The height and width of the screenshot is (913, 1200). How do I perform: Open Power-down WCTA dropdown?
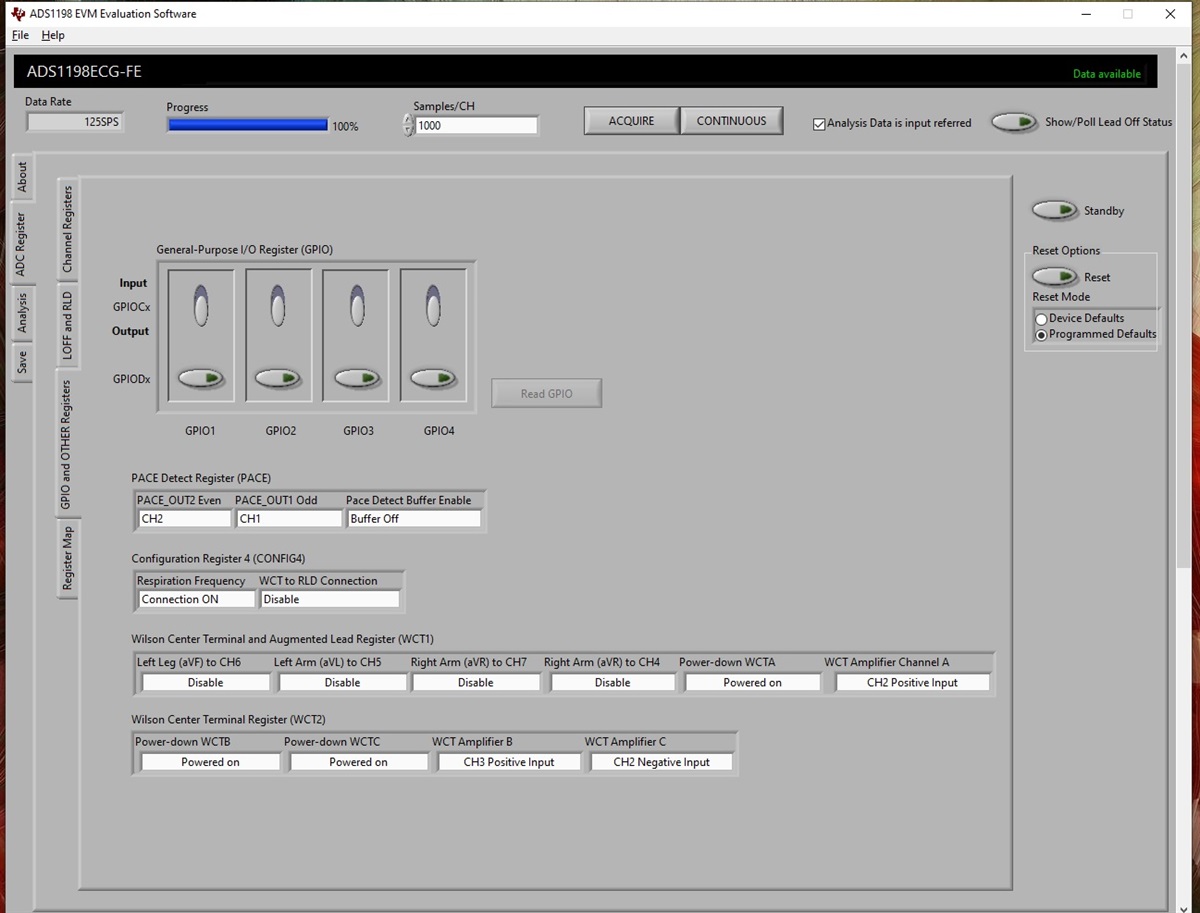(x=753, y=682)
